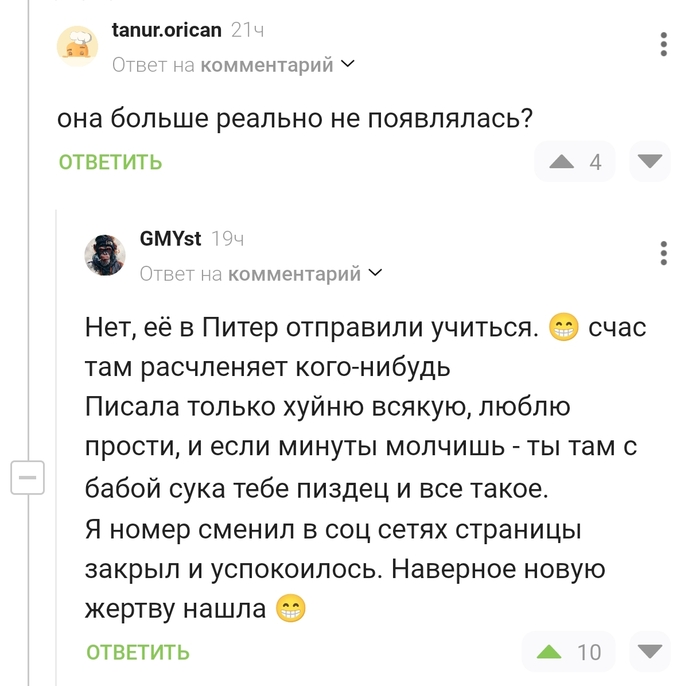Click the 19ч timestamp
The width and height of the screenshot is (700, 686).
(x=228, y=239)
